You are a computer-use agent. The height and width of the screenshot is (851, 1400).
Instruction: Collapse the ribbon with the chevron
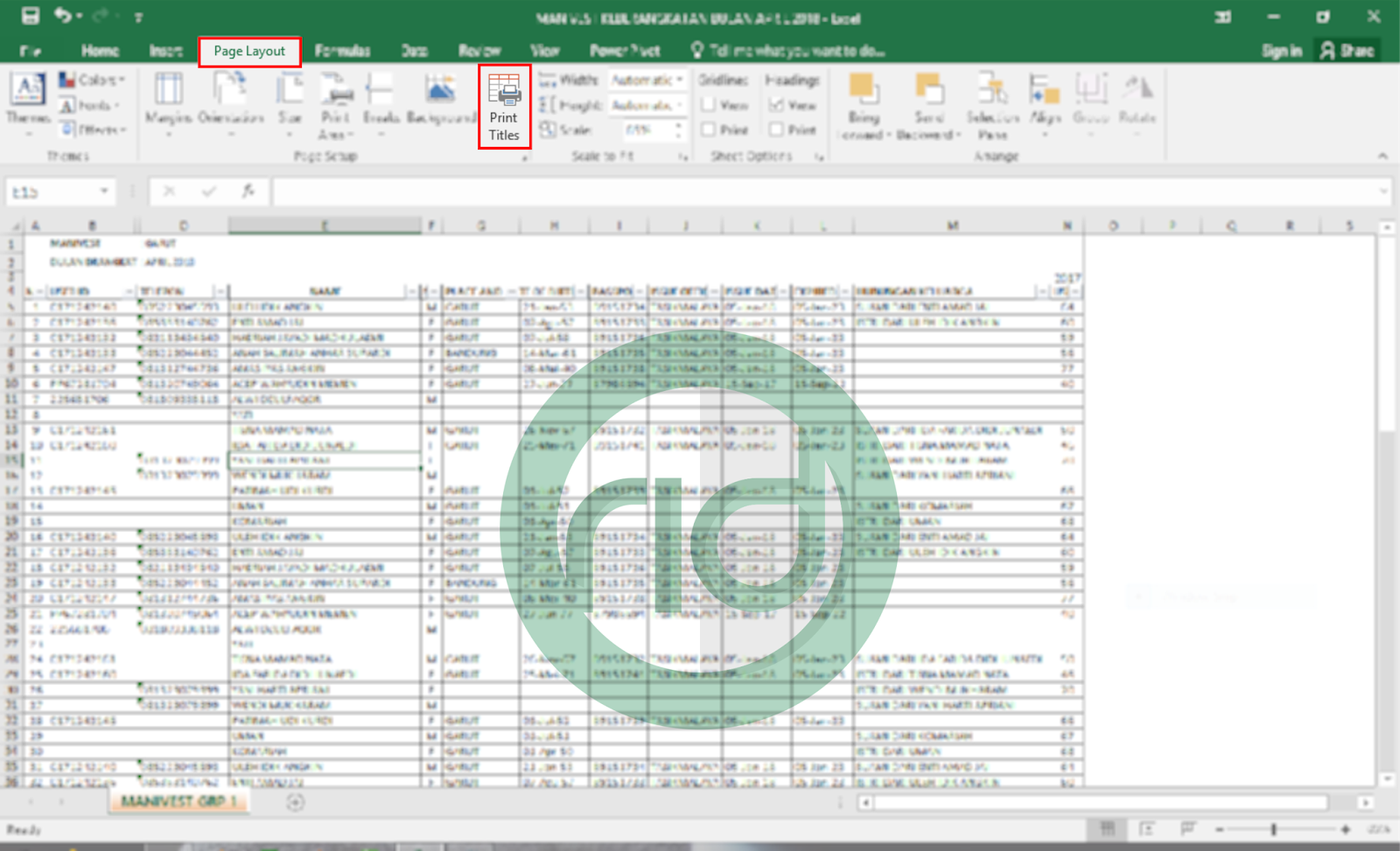[1382, 156]
